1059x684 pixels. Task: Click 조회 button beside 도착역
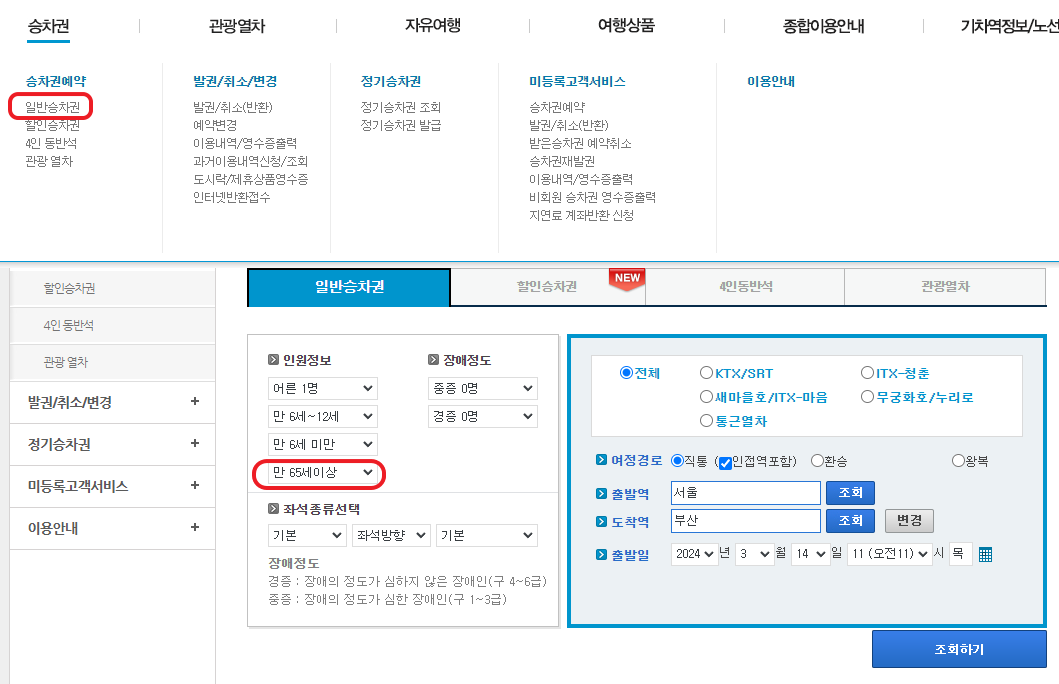point(850,521)
